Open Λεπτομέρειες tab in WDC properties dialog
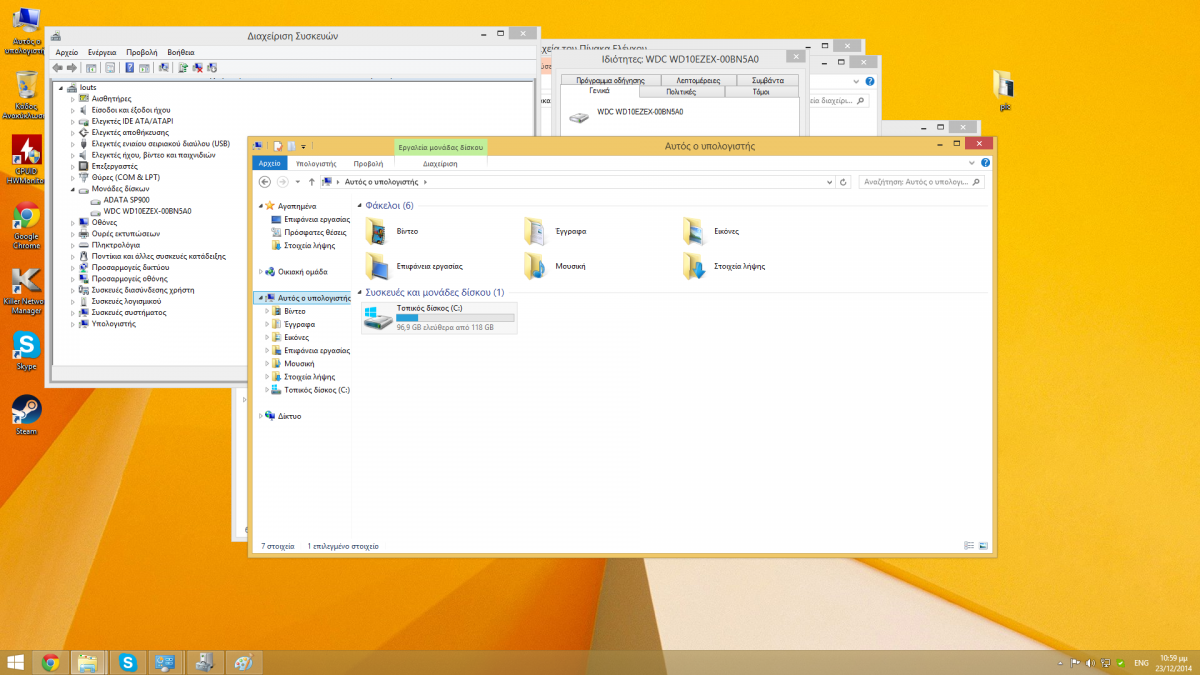This screenshot has width=1200, height=675. click(698, 79)
